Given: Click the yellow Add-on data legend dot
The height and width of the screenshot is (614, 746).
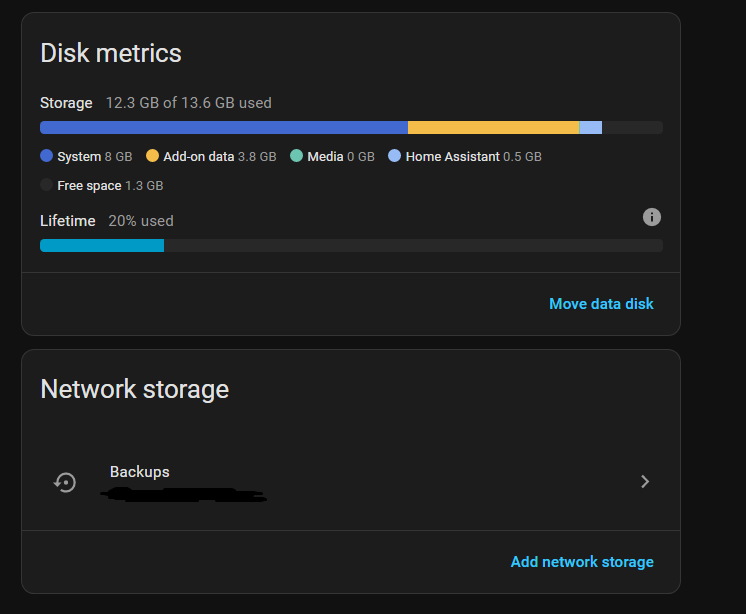Looking at the screenshot, I should [x=153, y=156].
